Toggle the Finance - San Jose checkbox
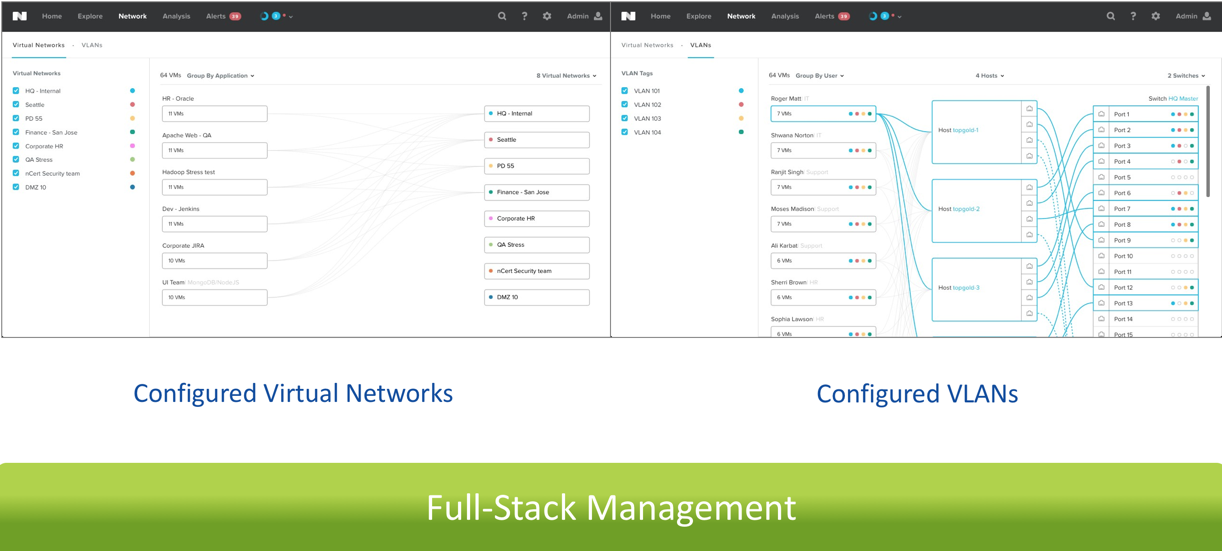This screenshot has height=551, width=1222. [x=16, y=132]
